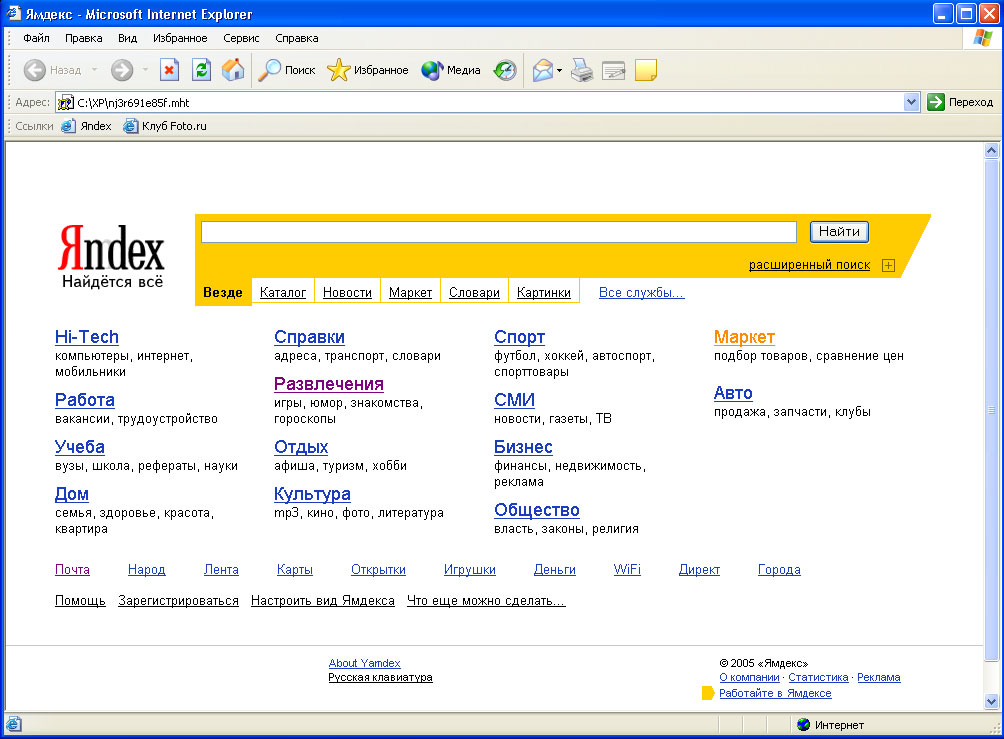Image resolution: width=1004 pixels, height=739 pixels.
Task: Click the Яndex logo image
Action: click(x=111, y=256)
